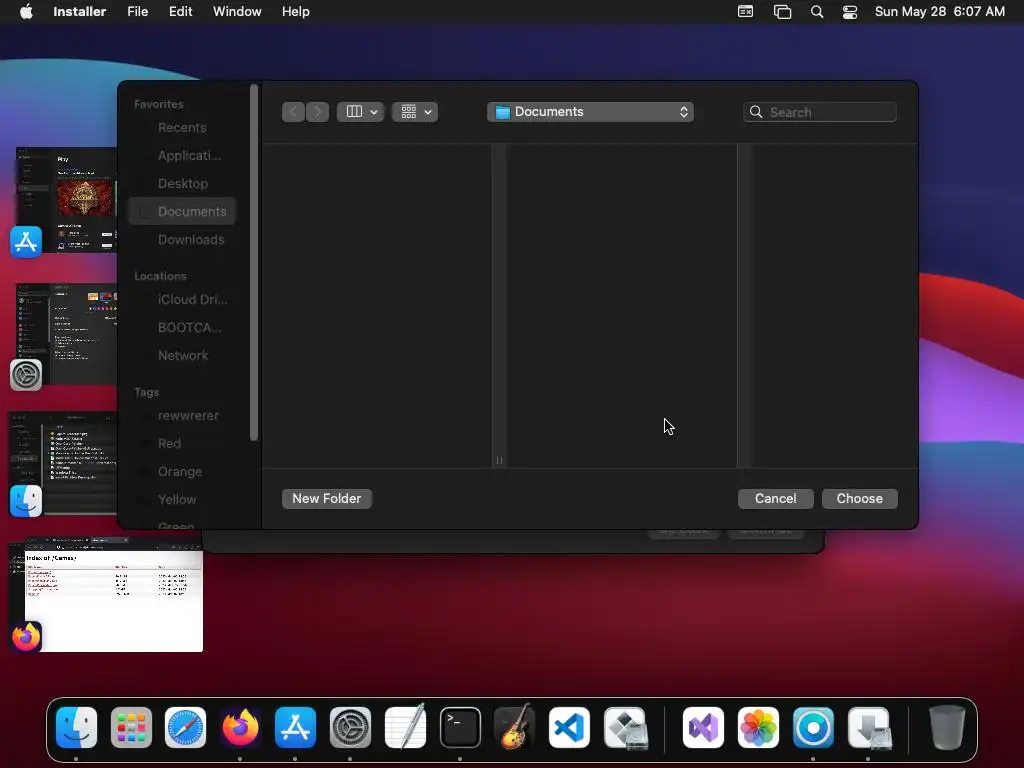Click the Choose button
The height and width of the screenshot is (768, 1024).
click(859, 499)
